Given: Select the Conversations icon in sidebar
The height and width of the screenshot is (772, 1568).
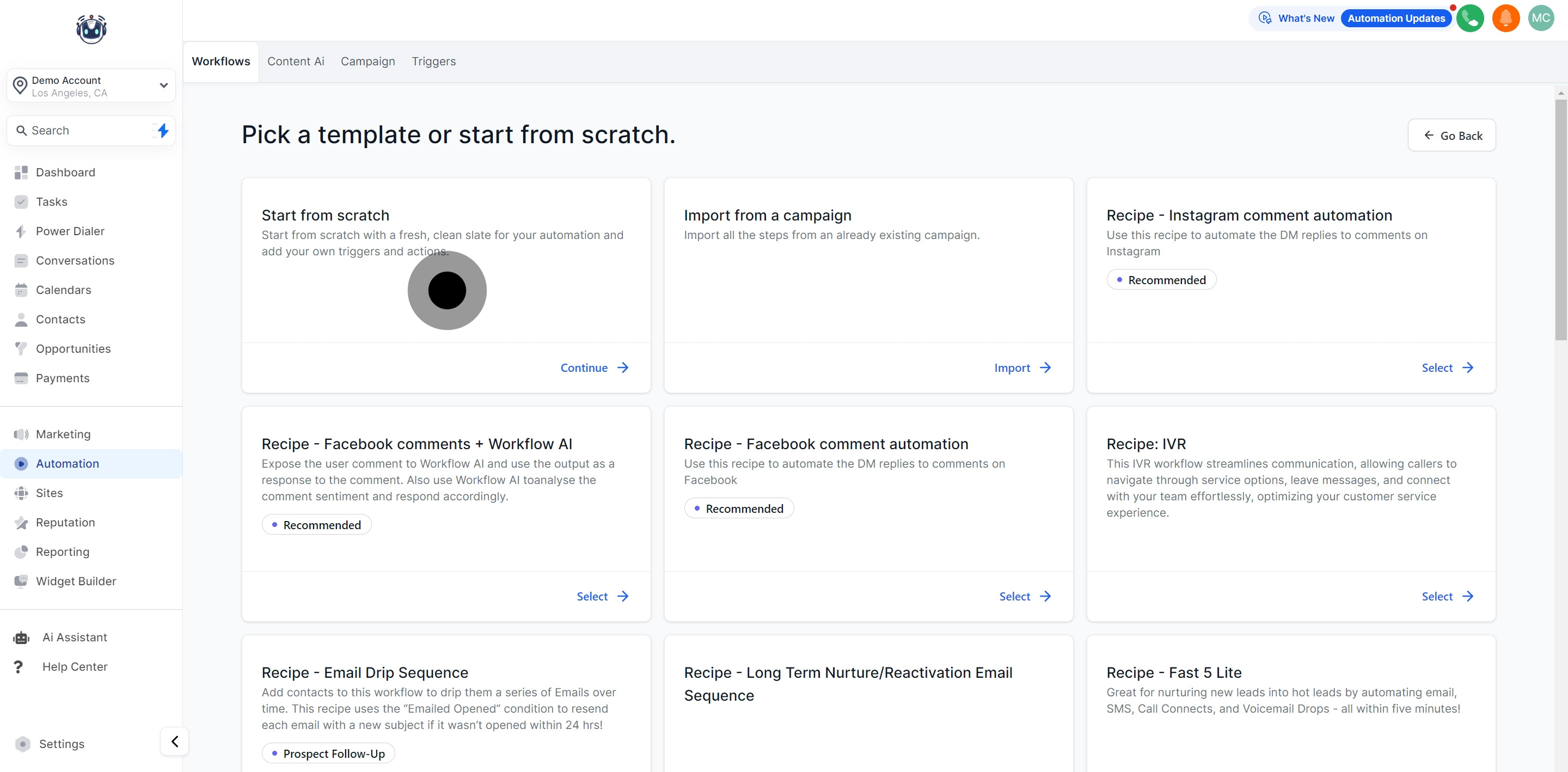Looking at the screenshot, I should click(x=21, y=260).
